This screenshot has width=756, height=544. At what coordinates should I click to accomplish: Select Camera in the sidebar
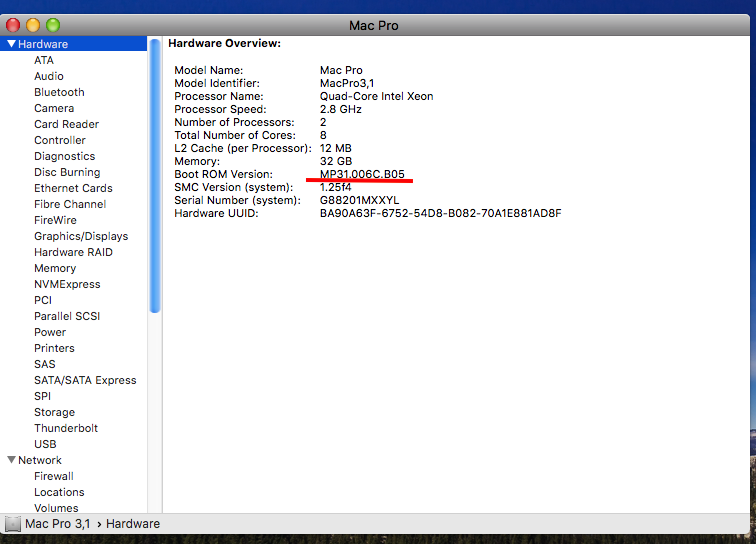tap(54, 108)
